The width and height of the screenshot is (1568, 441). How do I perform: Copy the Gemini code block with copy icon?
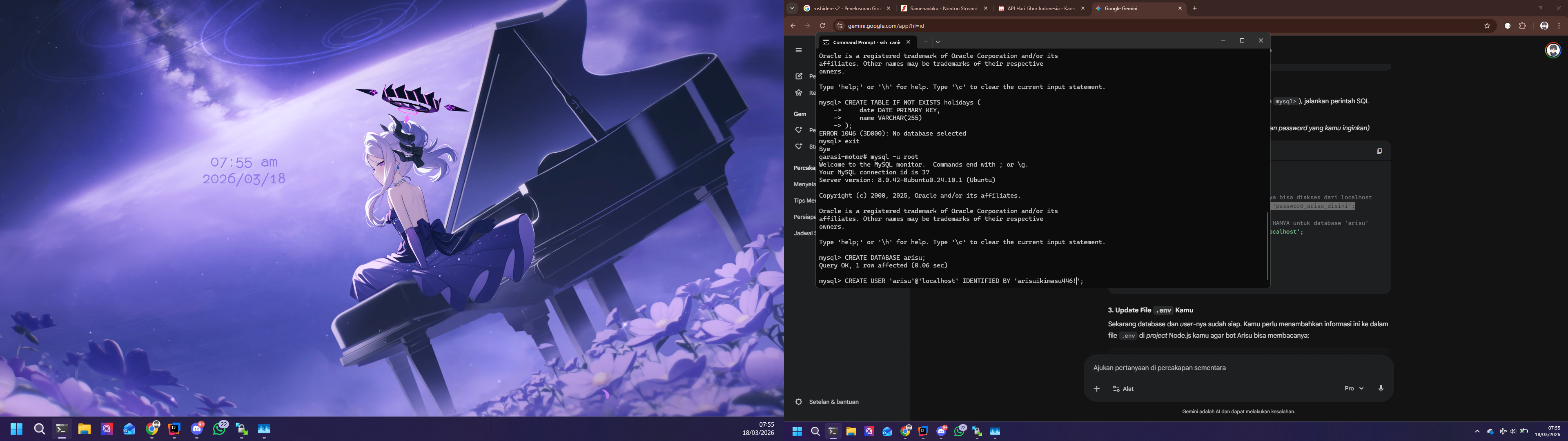coord(1379,151)
